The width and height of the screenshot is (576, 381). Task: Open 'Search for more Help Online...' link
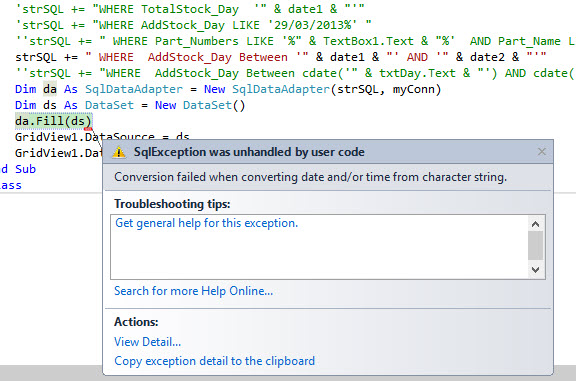pyautogui.click(x=193, y=291)
